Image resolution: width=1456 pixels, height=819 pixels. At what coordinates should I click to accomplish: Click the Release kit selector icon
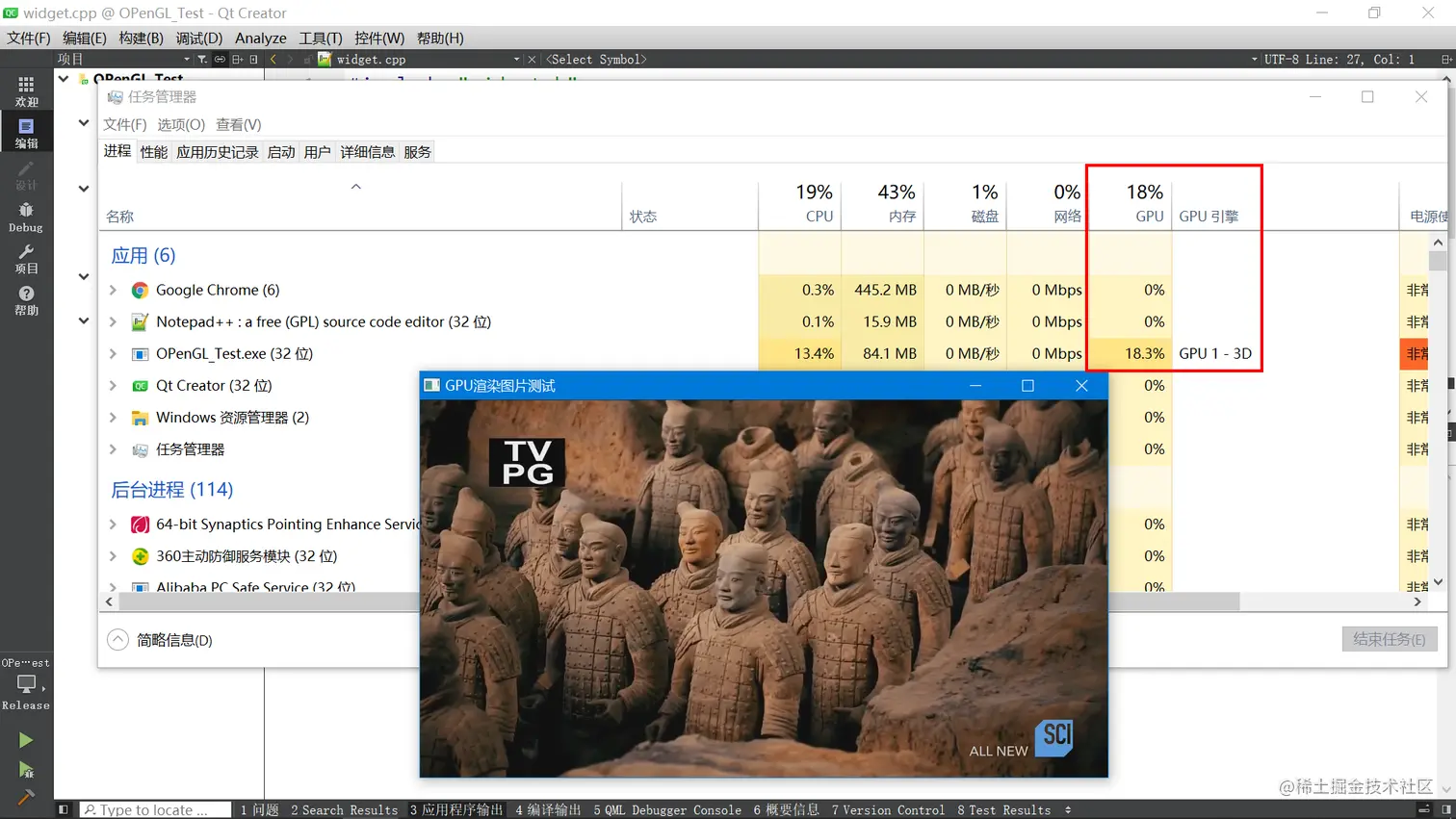[26, 683]
